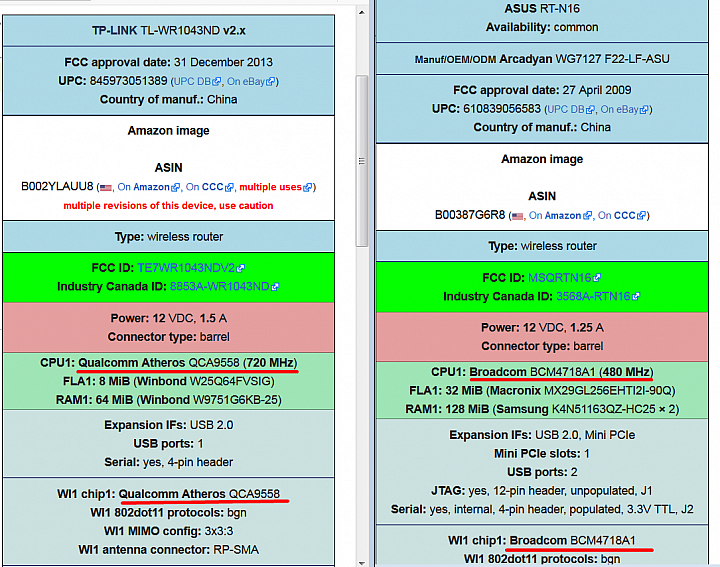
Task: Open FCC ID TE7WR1043NDV2 link
Action: (x=191, y=268)
